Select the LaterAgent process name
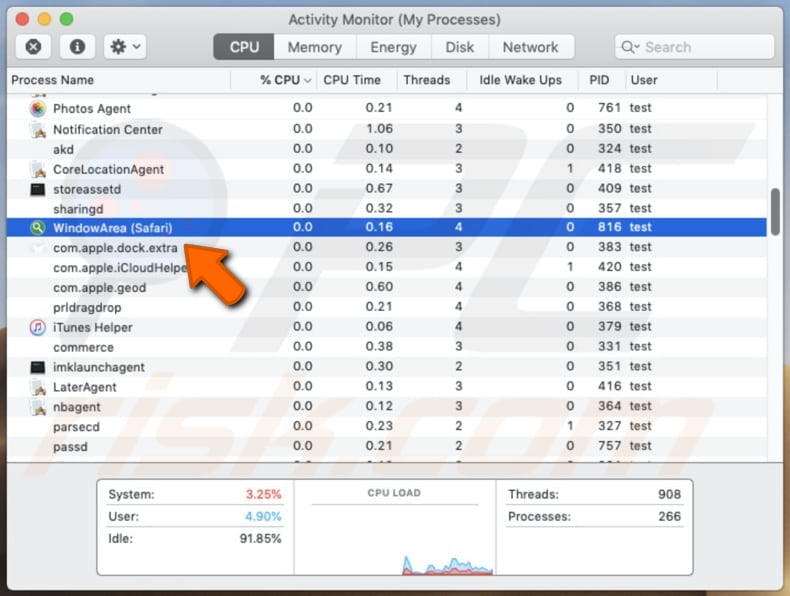Image resolution: width=790 pixels, height=596 pixels. point(85,387)
